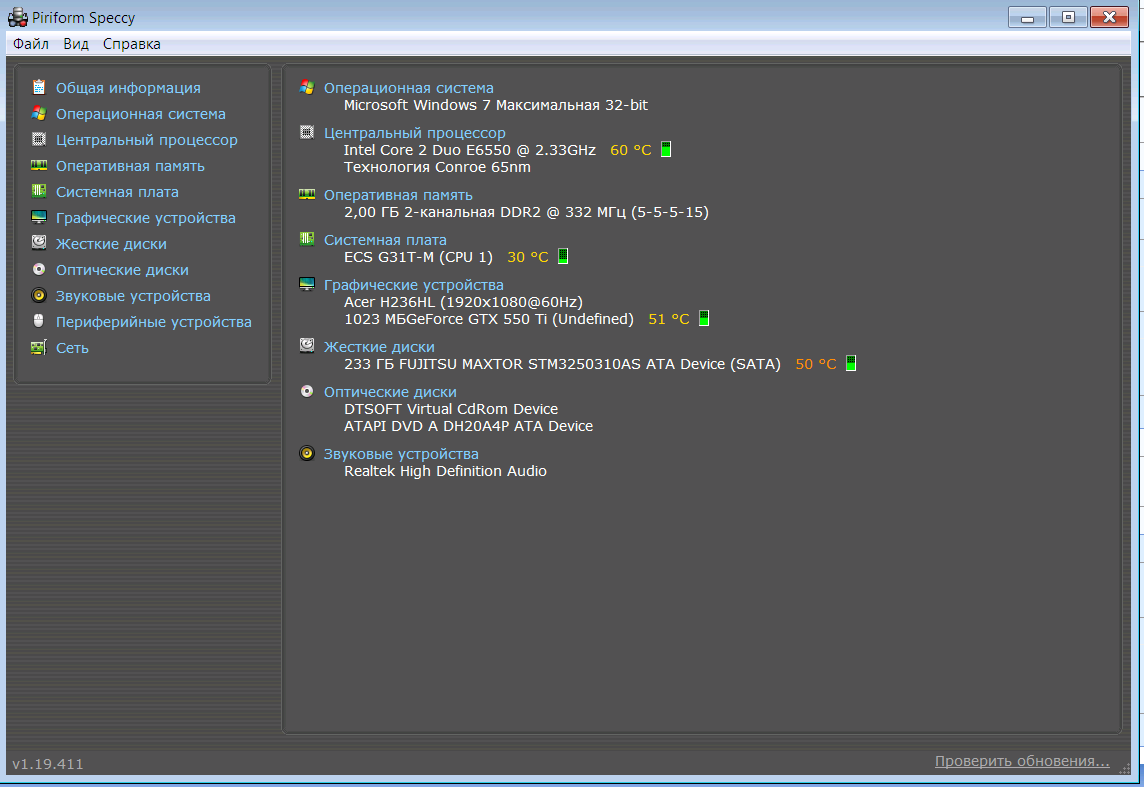
Task: Click the 30 °C motherboard temperature value
Action: tap(527, 257)
